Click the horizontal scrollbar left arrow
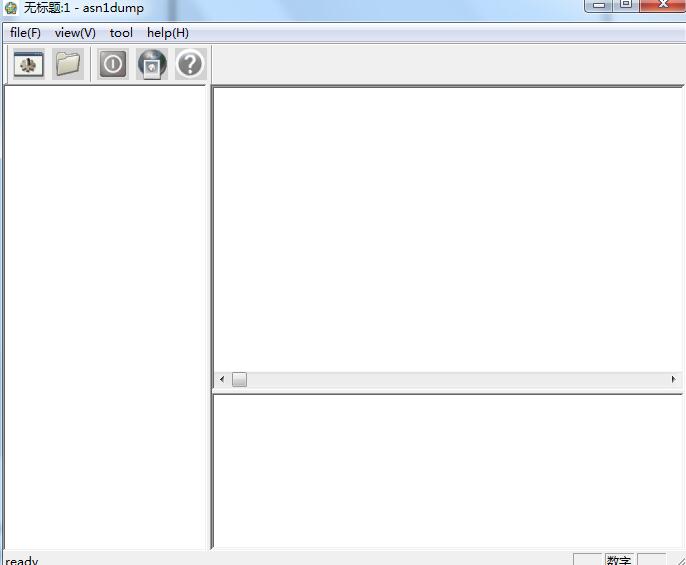 (222, 379)
